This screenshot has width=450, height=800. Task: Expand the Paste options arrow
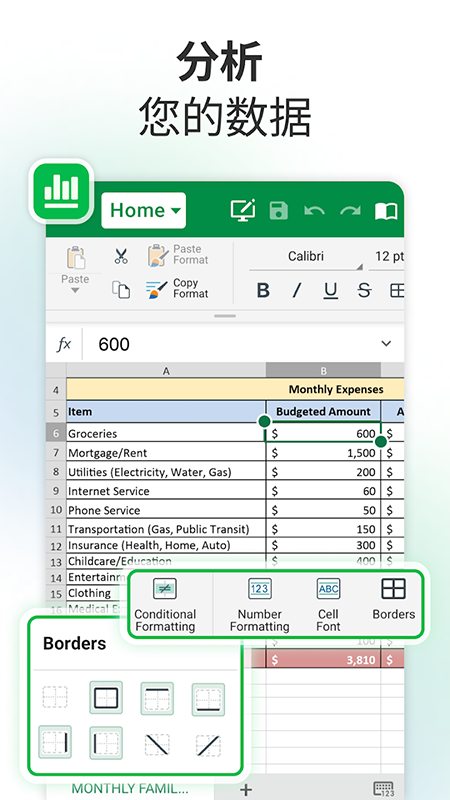75,290
